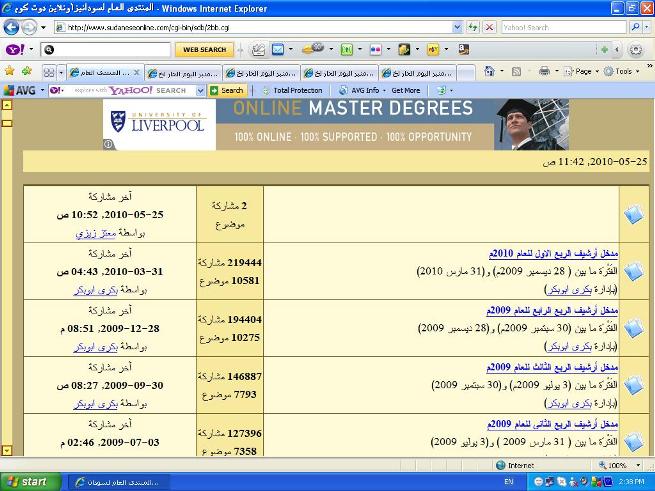This screenshot has width=655, height=491.
Task: Open the search provider dropdown arrow
Action: [x=647, y=28]
